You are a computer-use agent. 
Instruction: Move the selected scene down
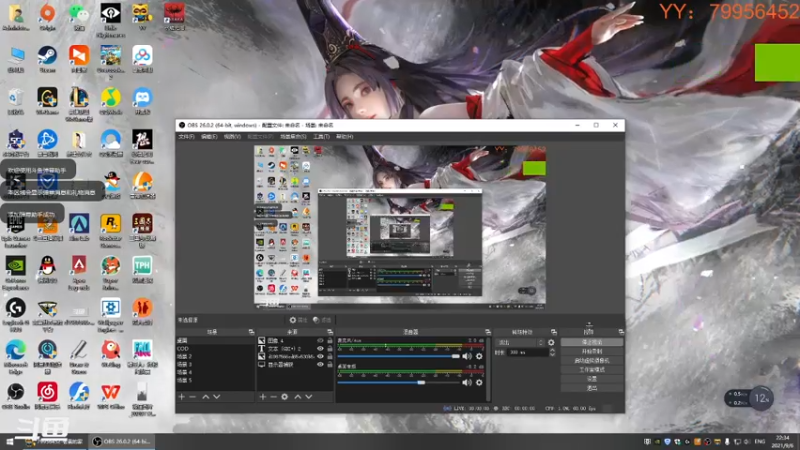point(217,396)
